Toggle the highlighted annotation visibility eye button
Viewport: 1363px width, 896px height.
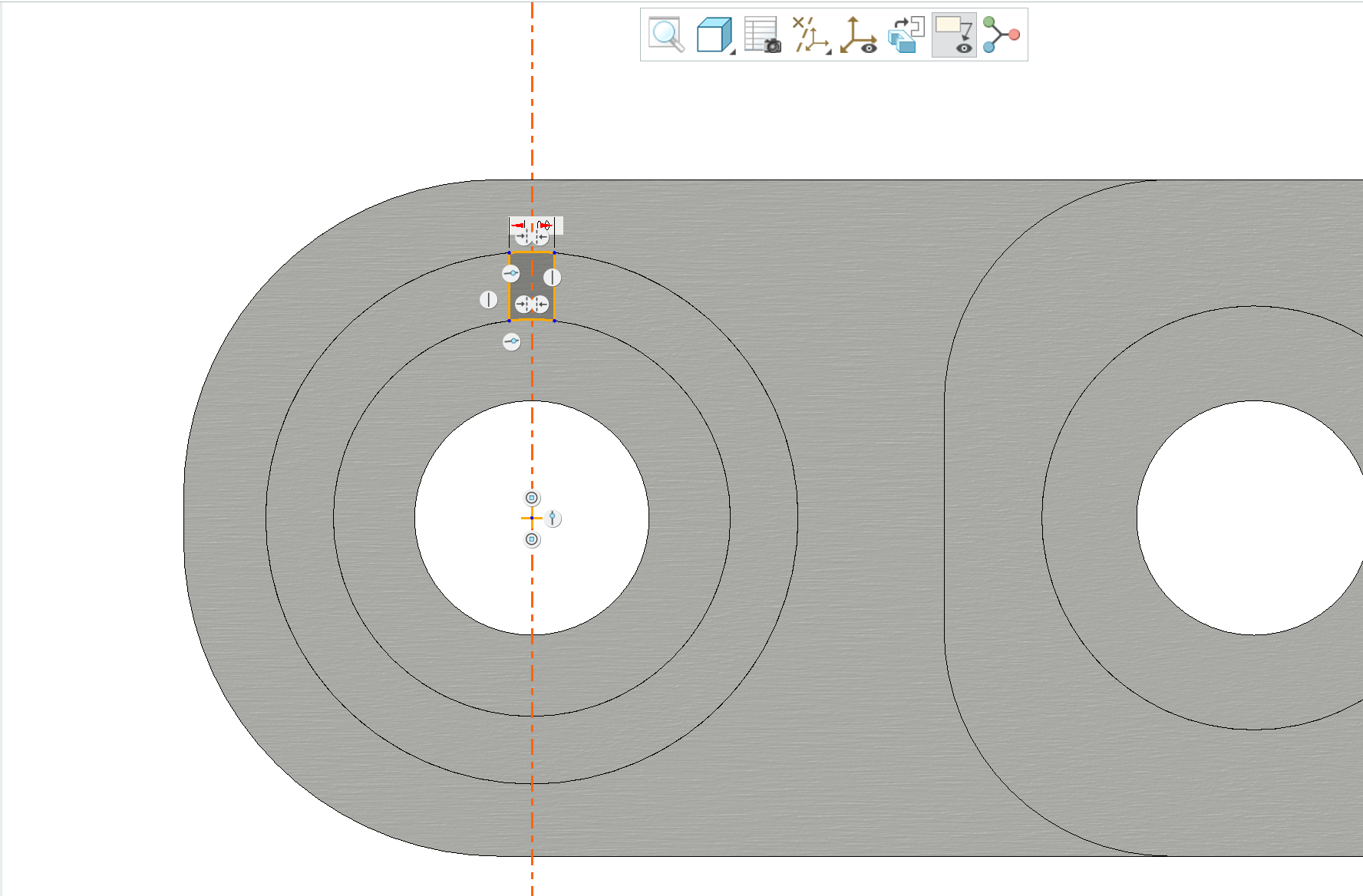click(x=954, y=35)
